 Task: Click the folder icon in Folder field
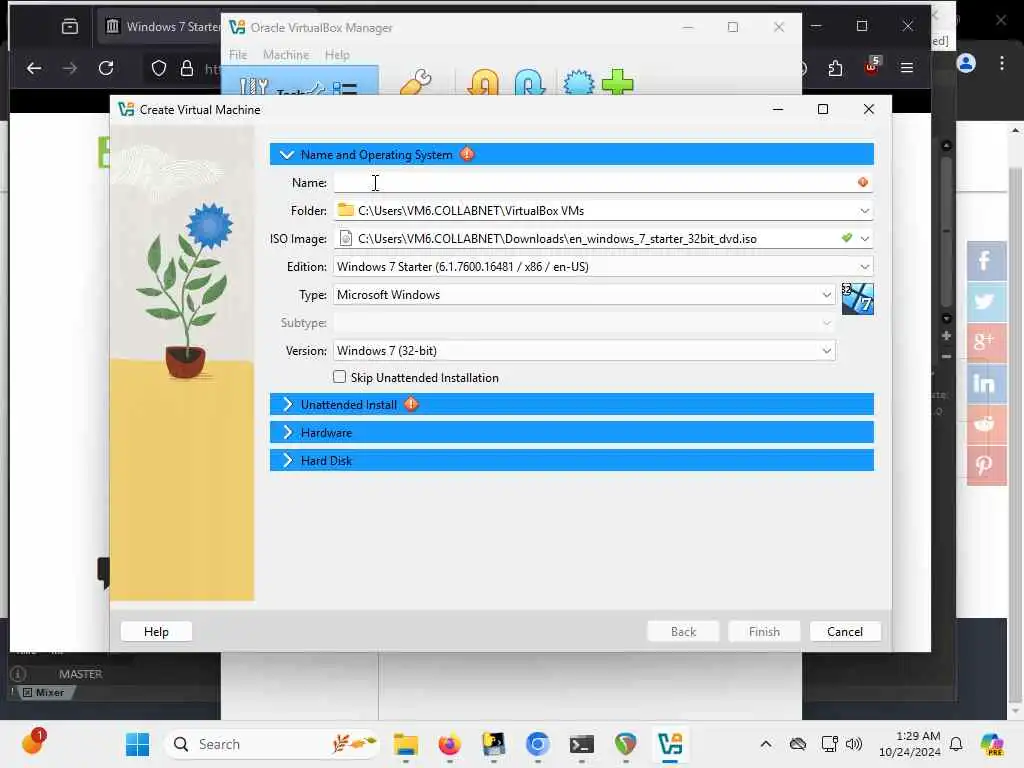pyautogui.click(x=345, y=210)
